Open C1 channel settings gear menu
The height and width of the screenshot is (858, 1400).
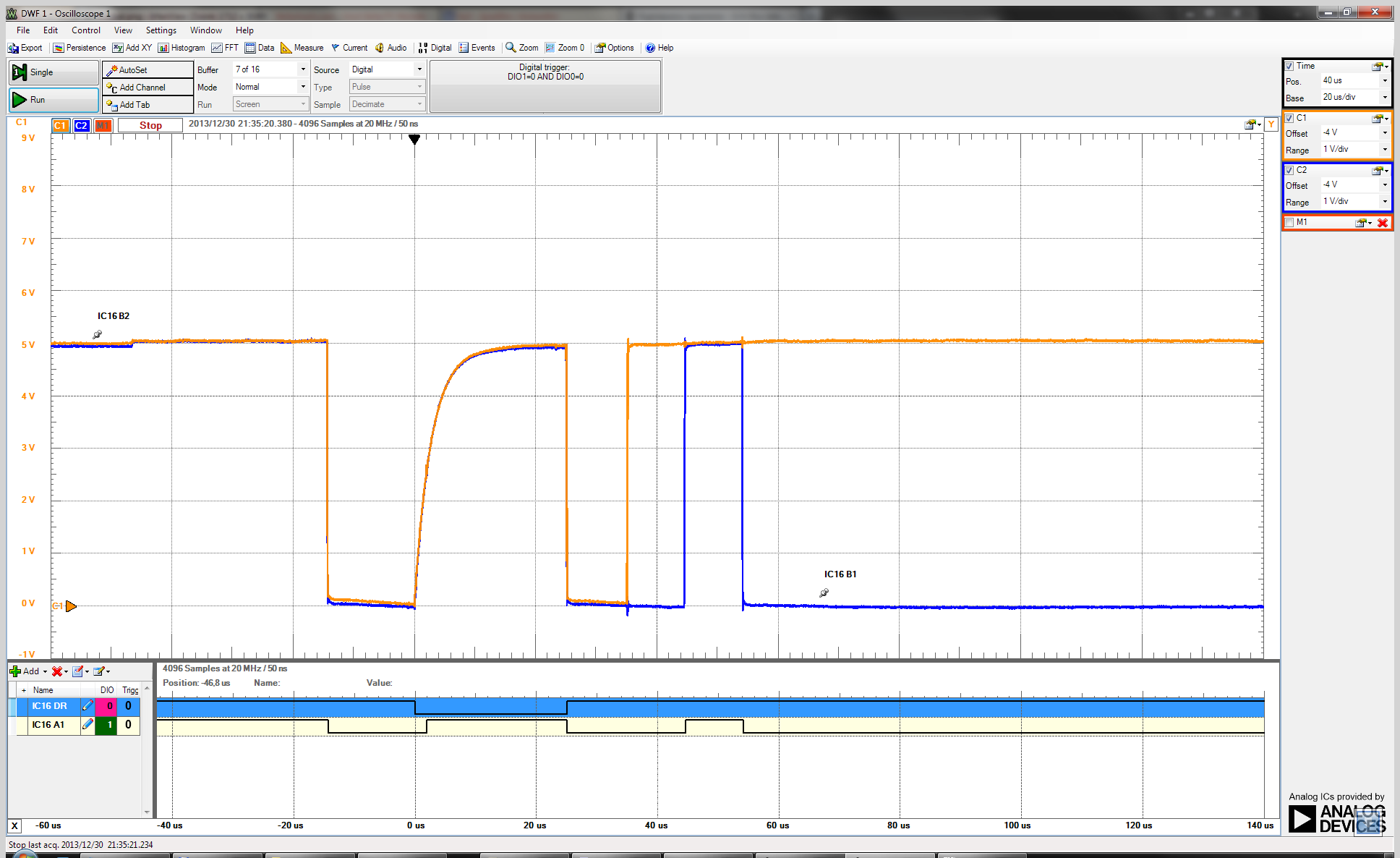[1380, 119]
